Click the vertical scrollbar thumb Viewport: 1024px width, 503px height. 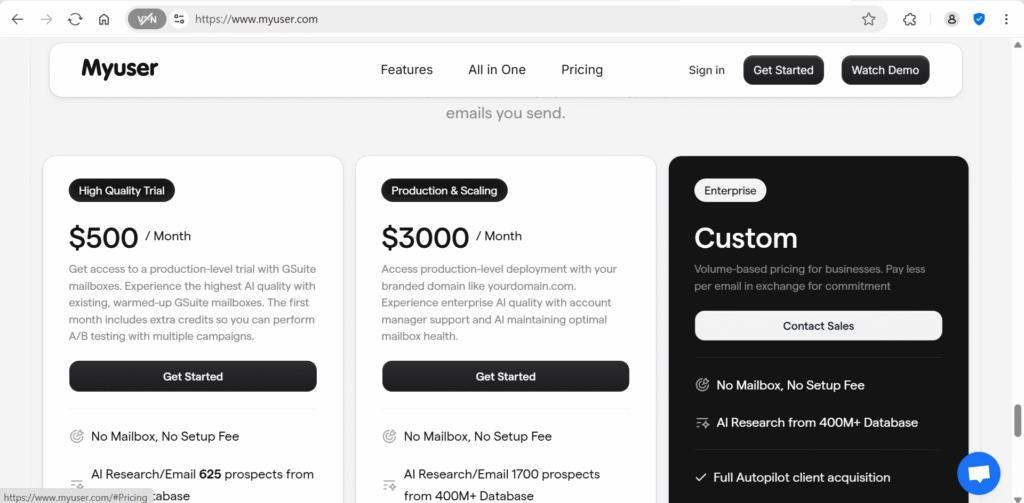pyautogui.click(x=1017, y=421)
